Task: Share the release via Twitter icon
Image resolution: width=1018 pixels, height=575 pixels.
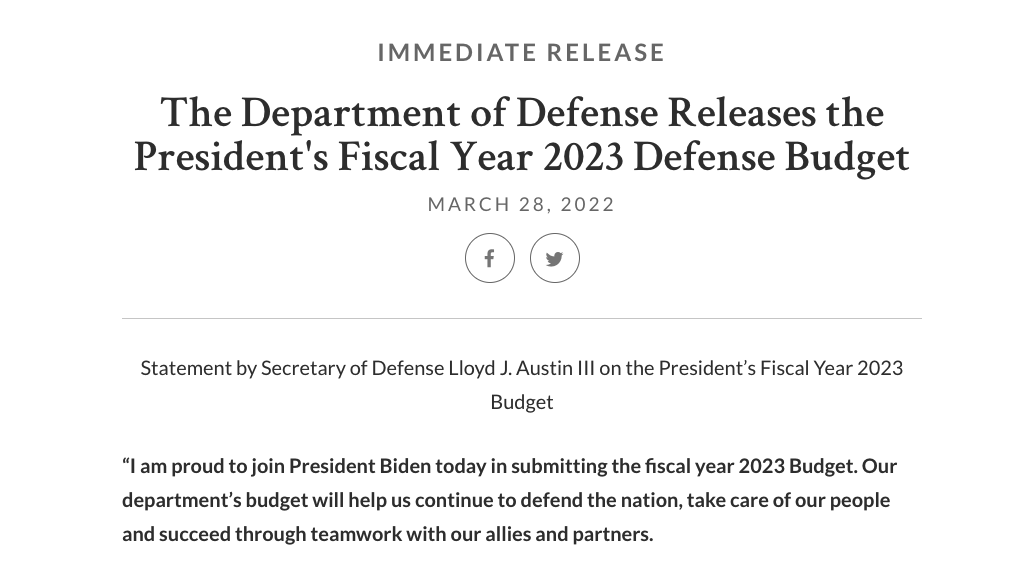Action: pyautogui.click(x=554, y=258)
